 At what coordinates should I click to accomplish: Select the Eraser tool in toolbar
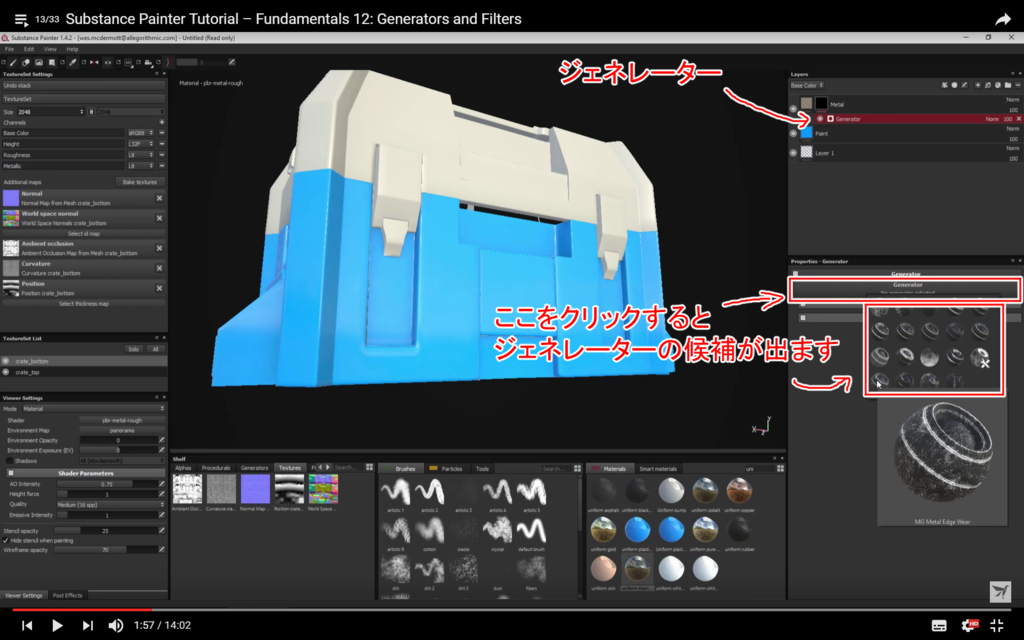[x=25, y=63]
